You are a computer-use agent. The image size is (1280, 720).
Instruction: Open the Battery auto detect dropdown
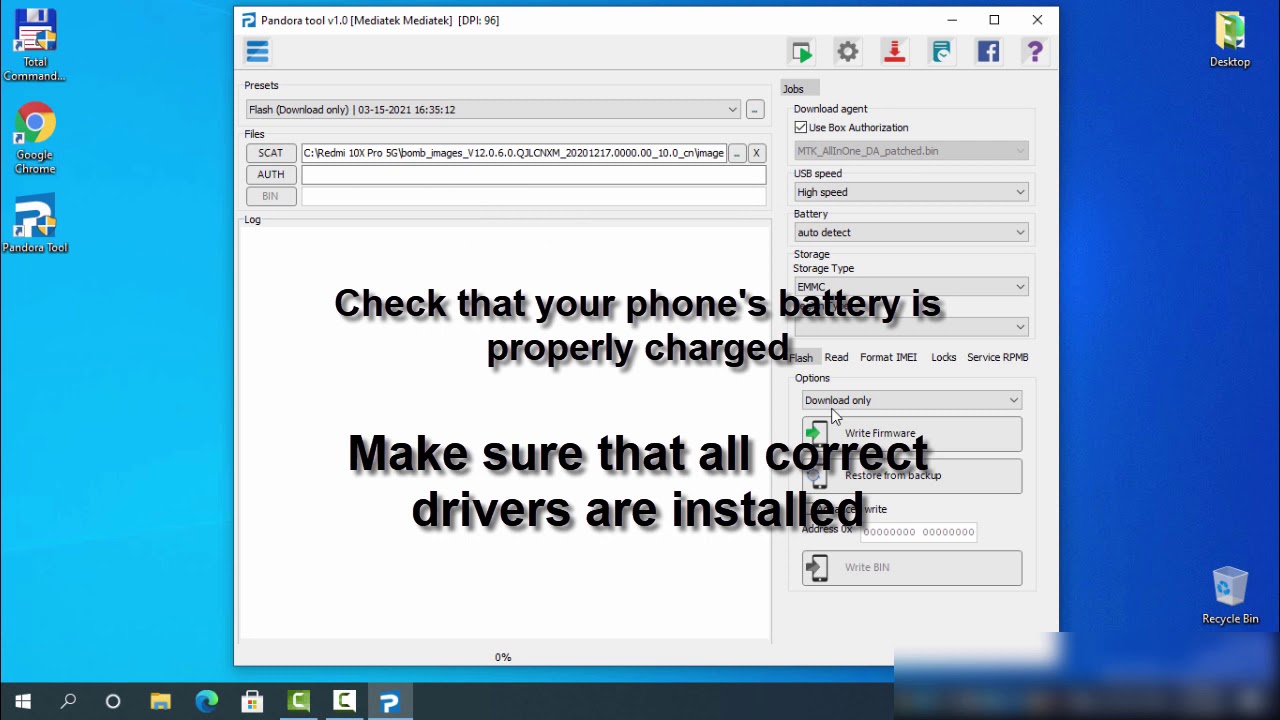(x=911, y=232)
